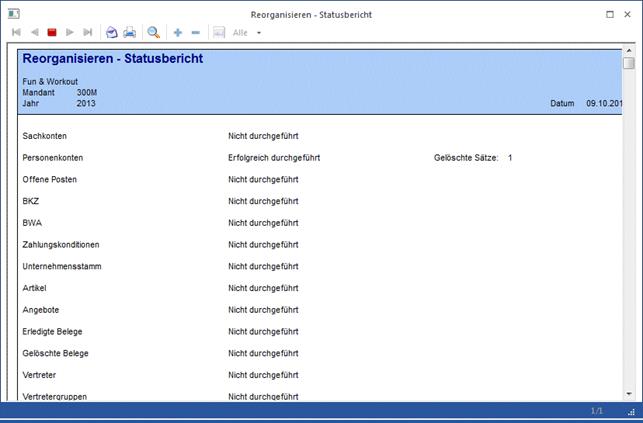Click the vertical scrollbar down arrow

(x=629, y=392)
